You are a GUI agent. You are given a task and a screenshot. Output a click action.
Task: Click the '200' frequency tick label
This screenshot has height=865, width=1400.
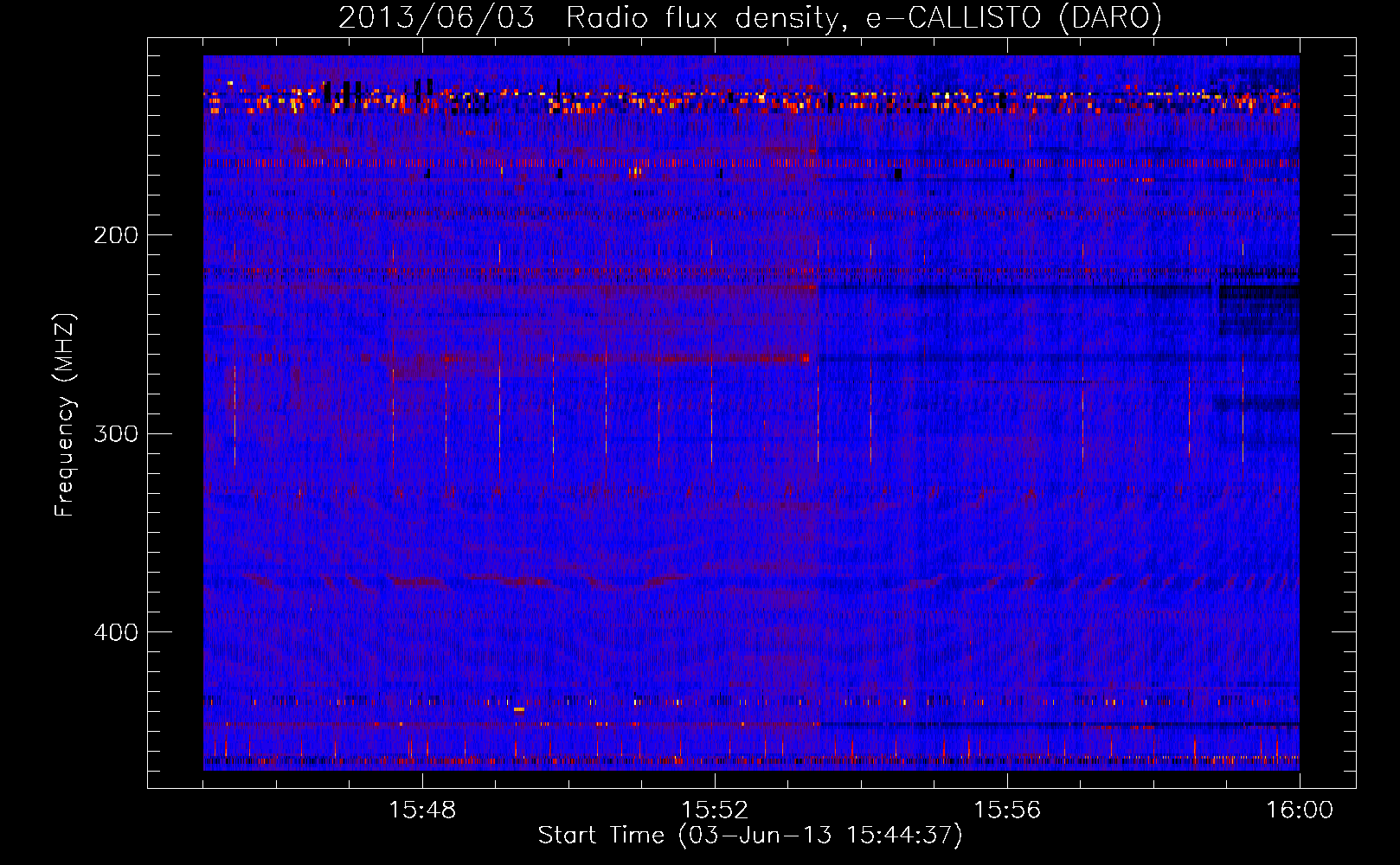click(x=116, y=235)
